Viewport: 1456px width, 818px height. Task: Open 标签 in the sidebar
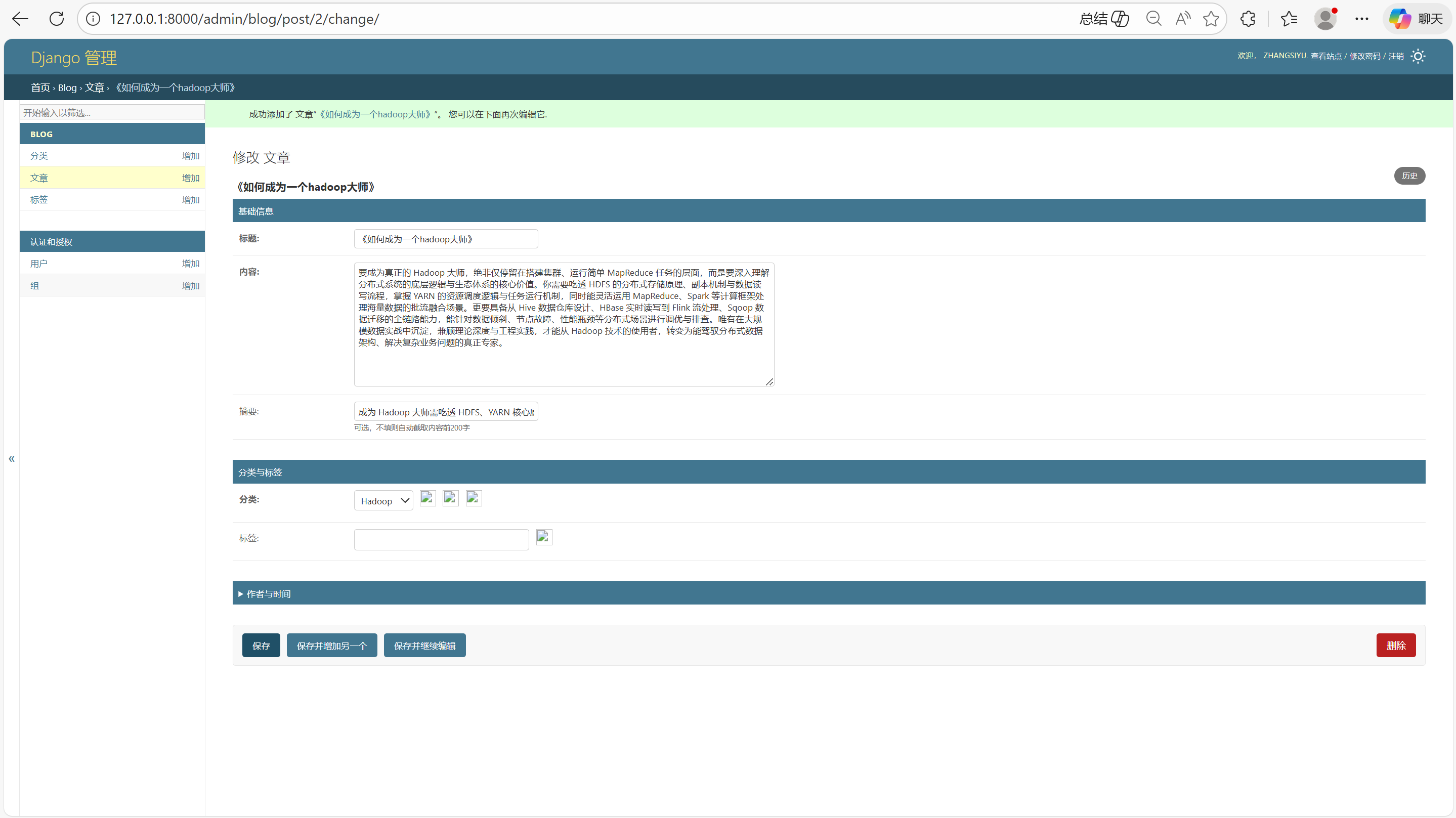click(x=39, y=199)
